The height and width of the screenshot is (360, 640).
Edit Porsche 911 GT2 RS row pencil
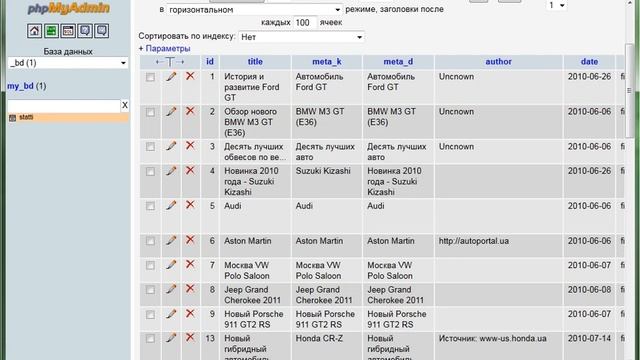click(x=171, y=313)
